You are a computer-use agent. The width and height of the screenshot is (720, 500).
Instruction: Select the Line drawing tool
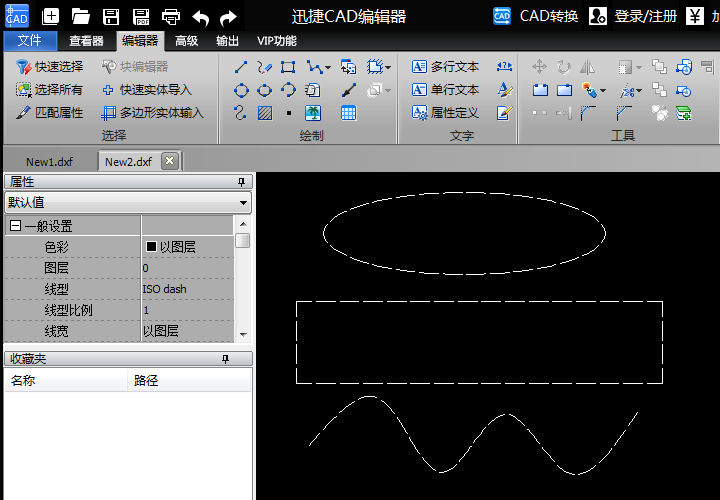point(241,67)
